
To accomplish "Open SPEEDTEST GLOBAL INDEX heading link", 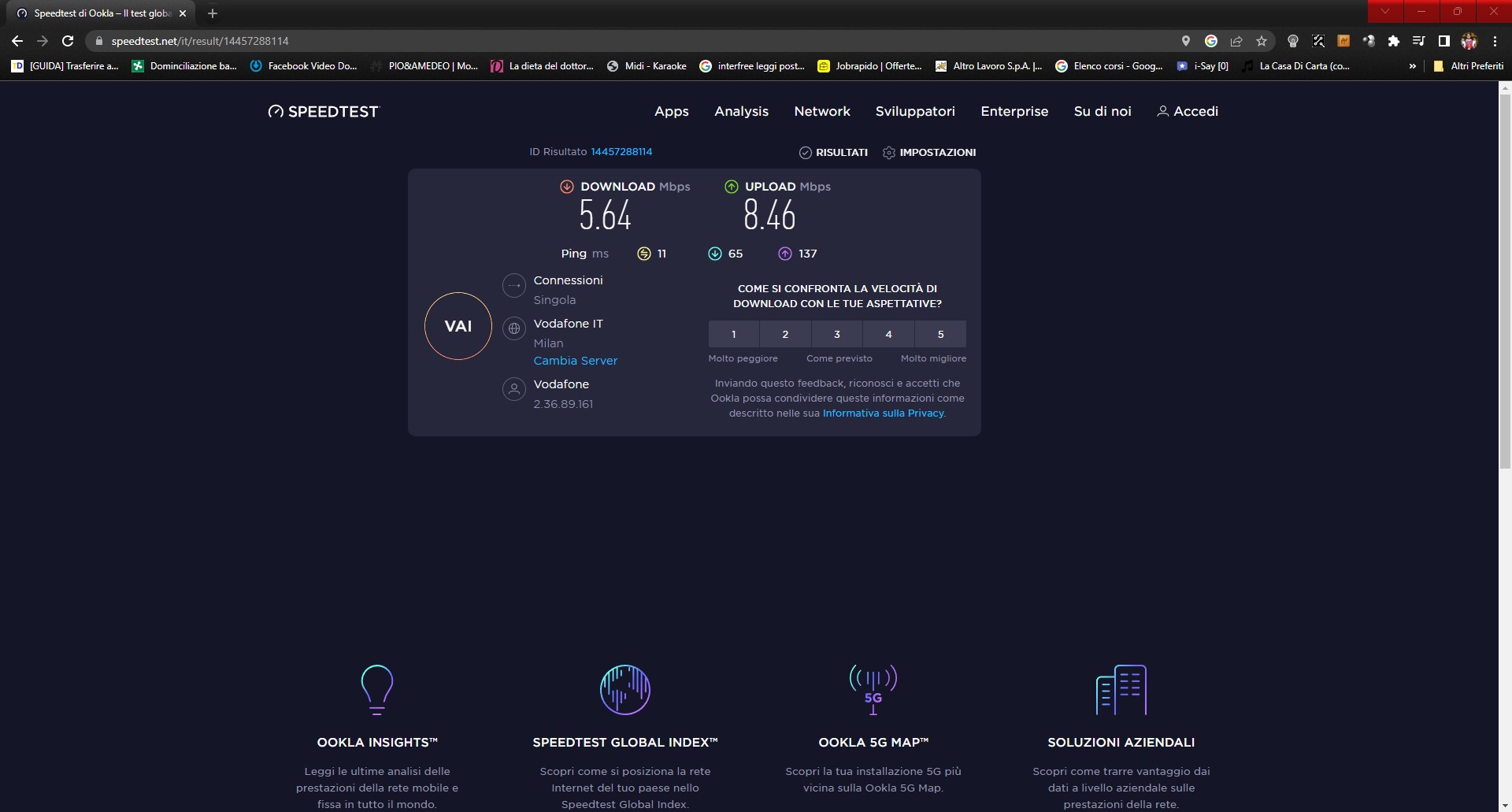I will pos(625,743).
